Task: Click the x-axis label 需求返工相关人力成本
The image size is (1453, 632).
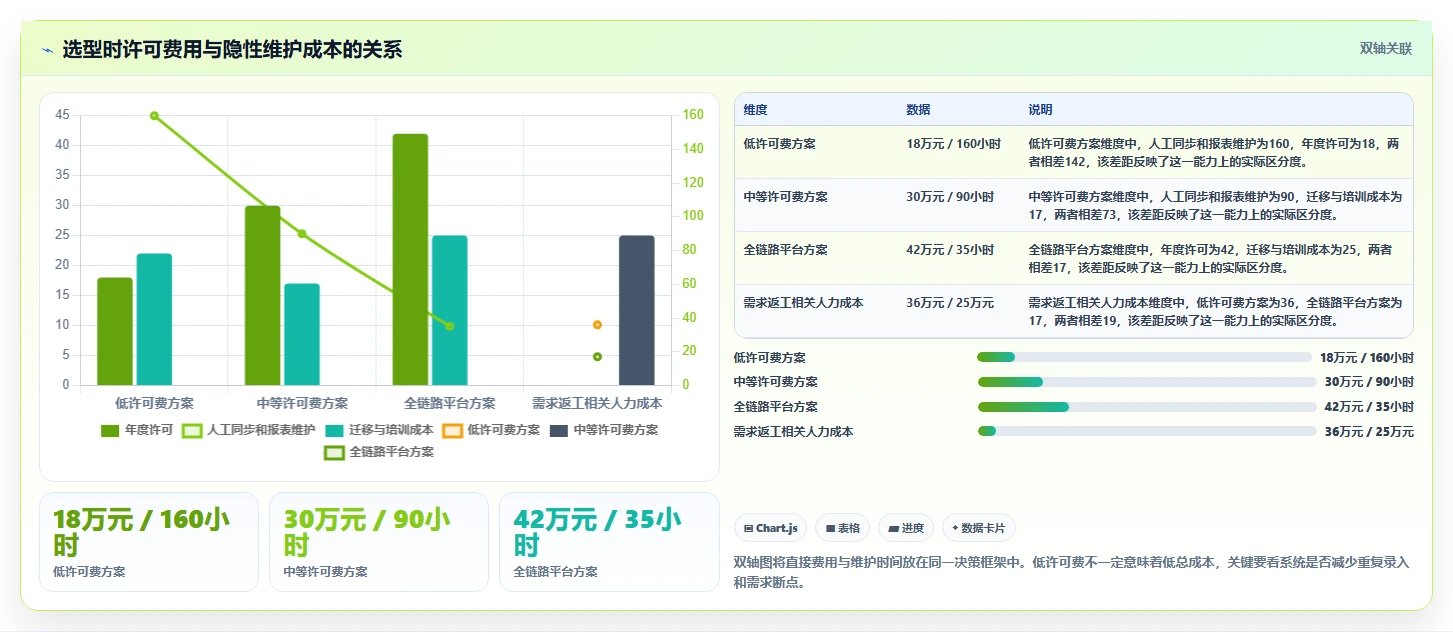Action: (597, 404)
